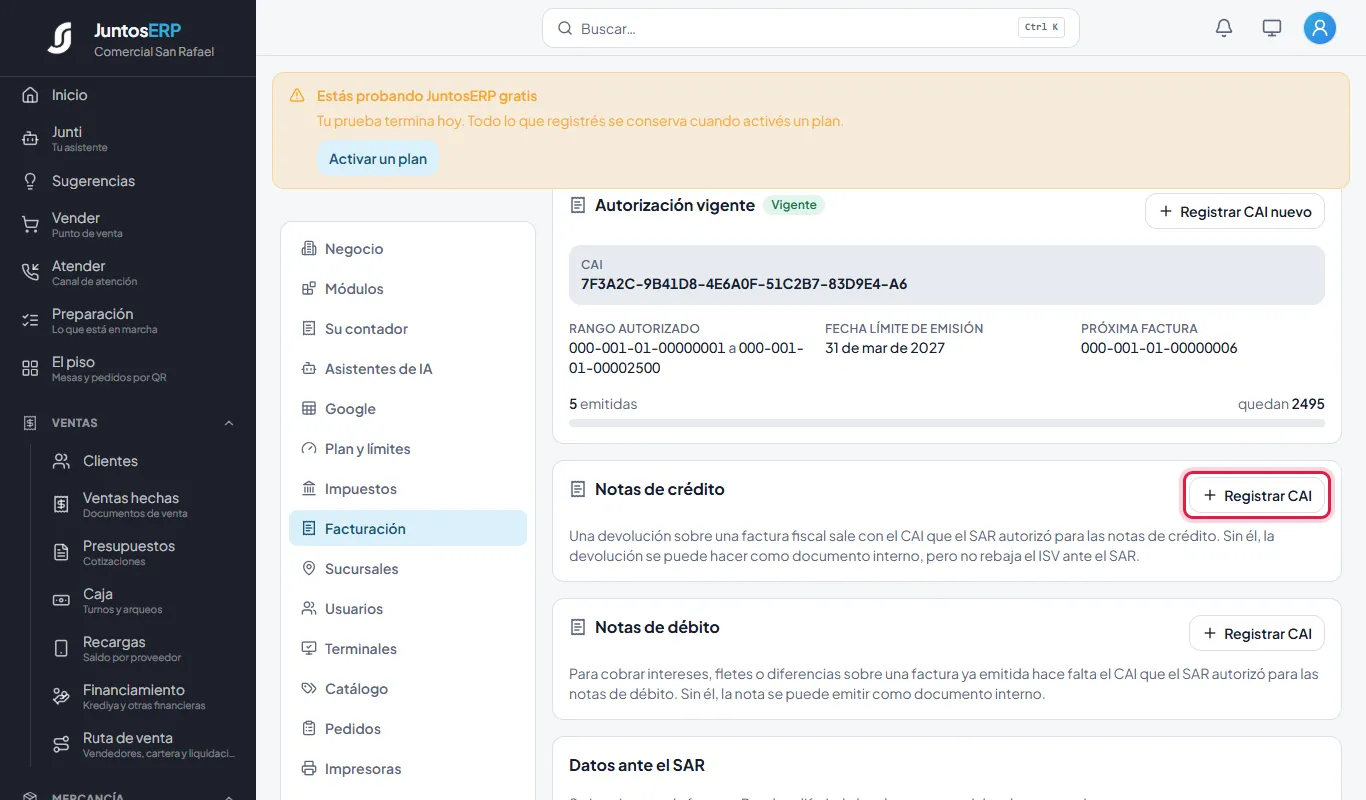This screenshot has height=800, width=1366.
Task: Open the notifications bell
Action: coord(1224,28)
